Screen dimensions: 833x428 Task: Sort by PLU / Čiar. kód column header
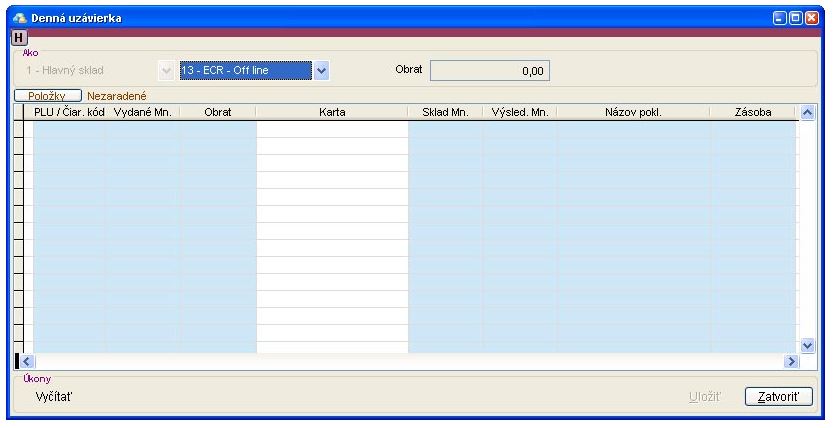coord(69,113)
